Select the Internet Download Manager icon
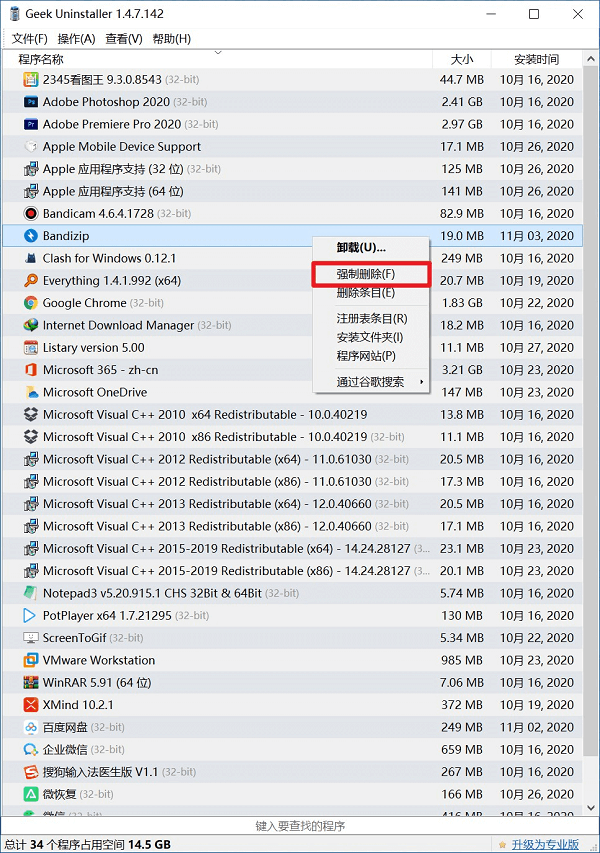Screen dimensions: 600x853 coord(31,325)
